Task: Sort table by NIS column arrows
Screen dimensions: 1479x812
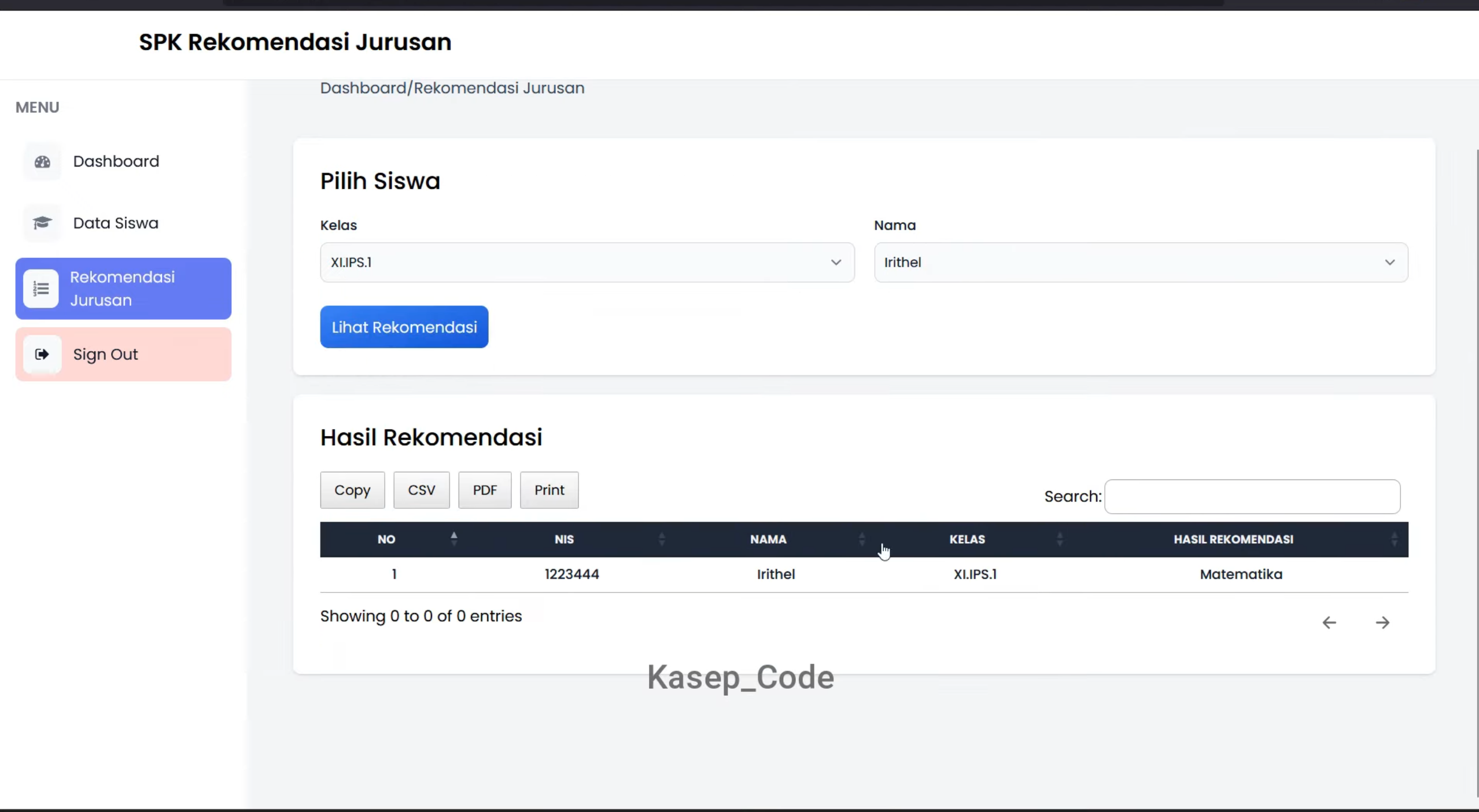Action: pyautogui.click(x=662, y=539)
